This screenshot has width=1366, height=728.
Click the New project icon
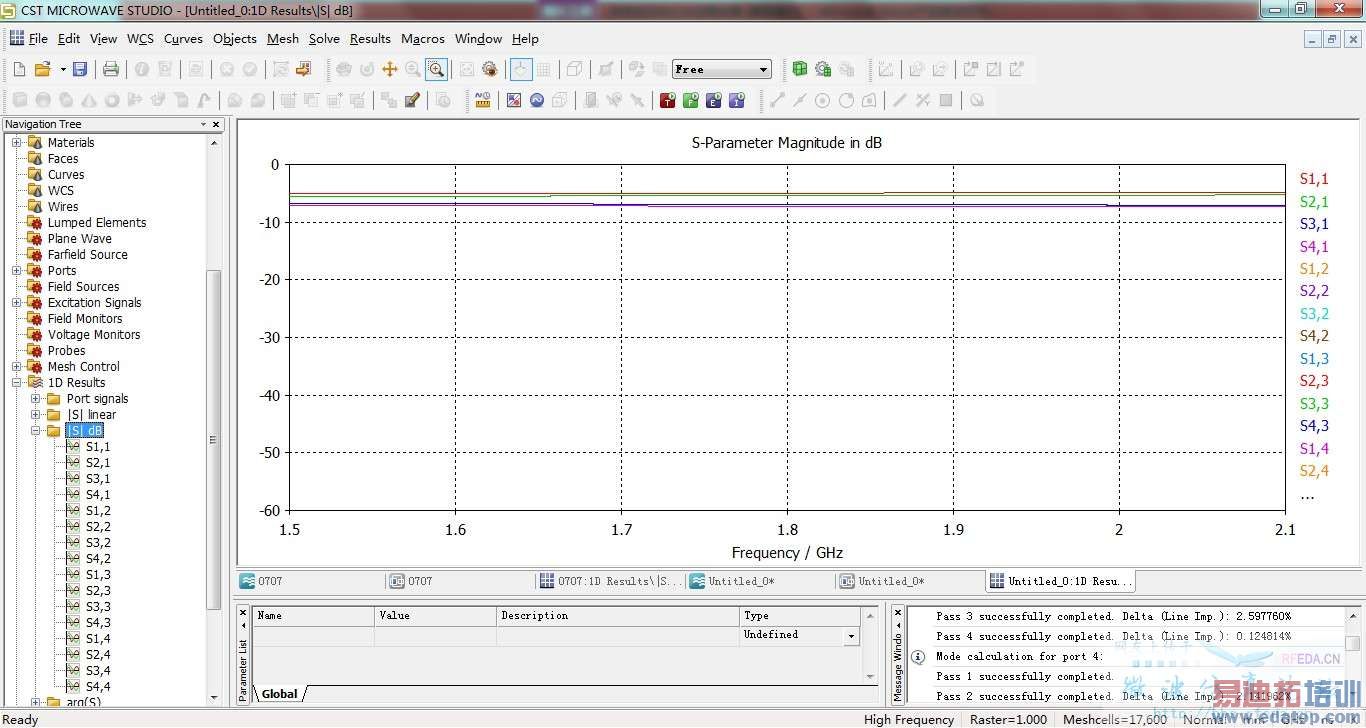[19, 69]
